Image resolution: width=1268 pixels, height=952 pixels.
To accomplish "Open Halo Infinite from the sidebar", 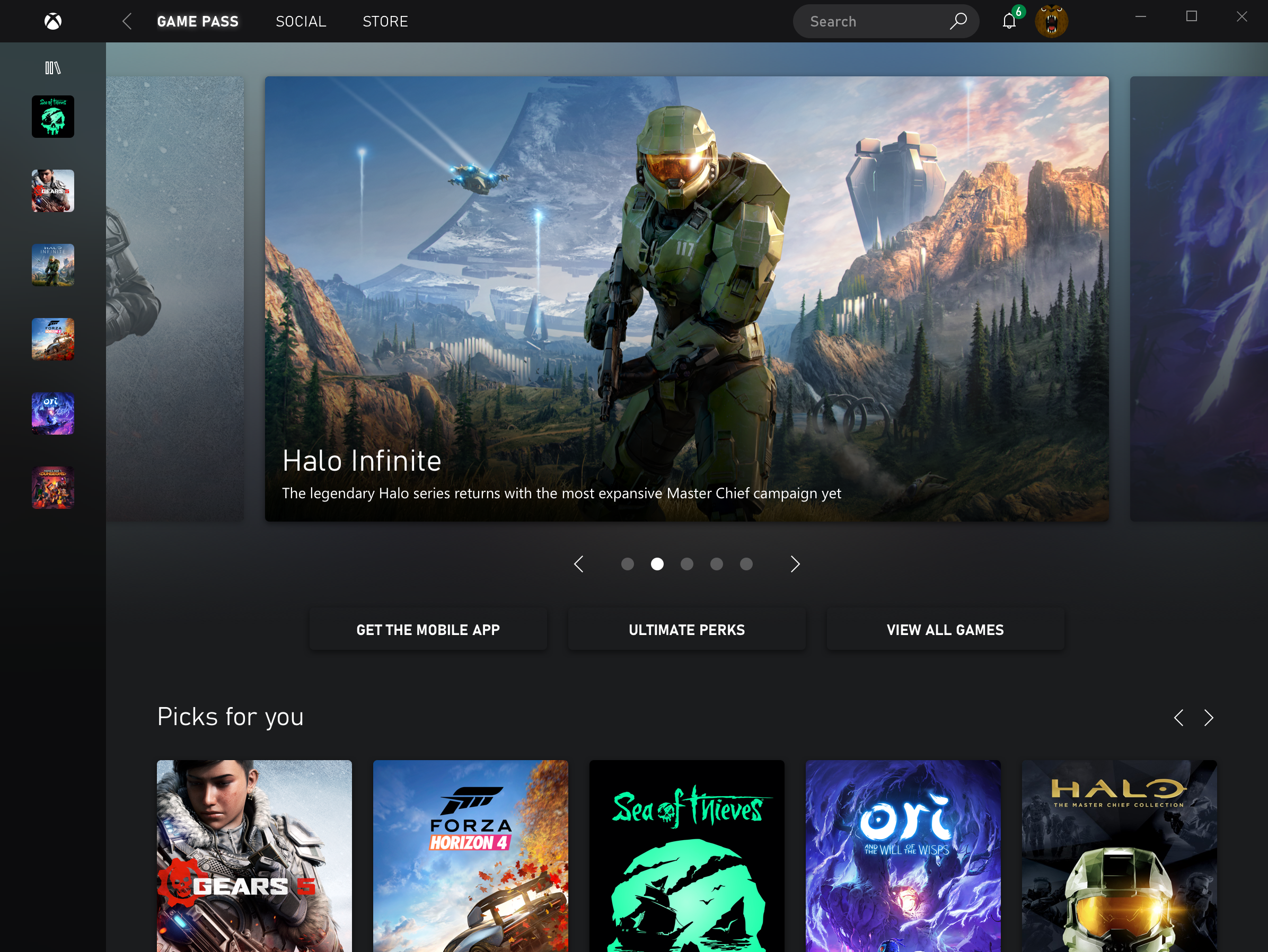I will [52, 265].
